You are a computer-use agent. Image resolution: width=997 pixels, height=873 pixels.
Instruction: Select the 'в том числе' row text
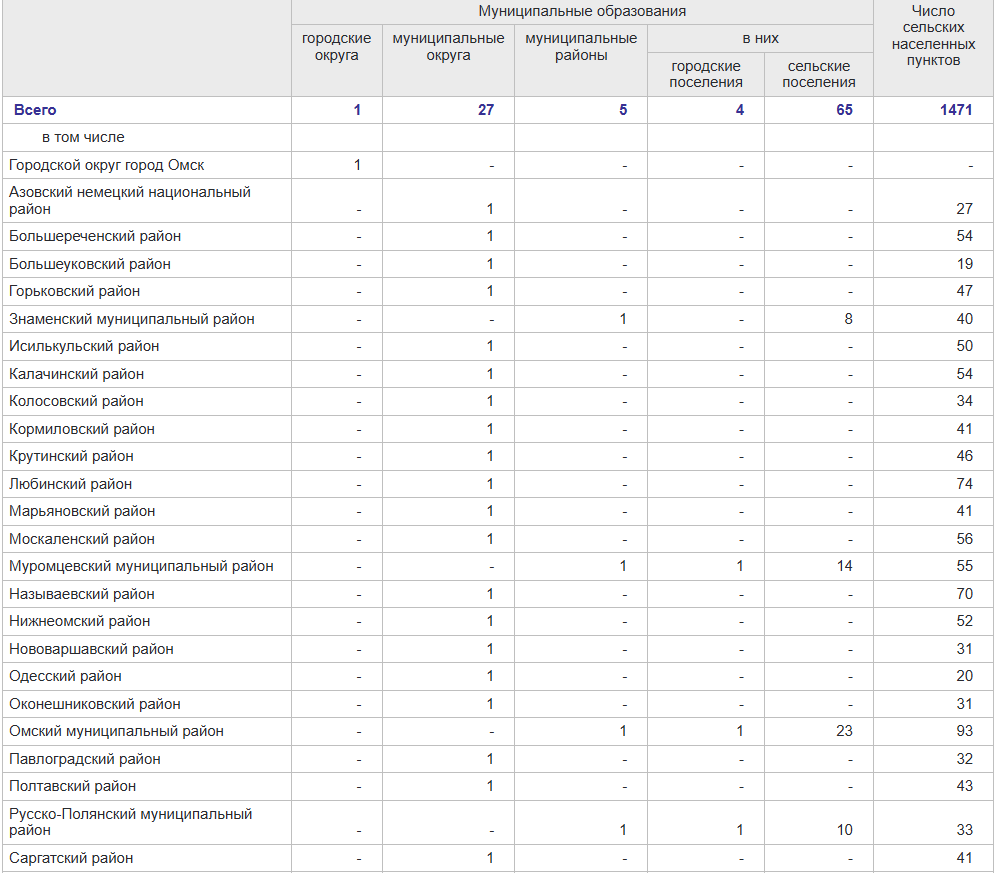click(x=83, y=137)
